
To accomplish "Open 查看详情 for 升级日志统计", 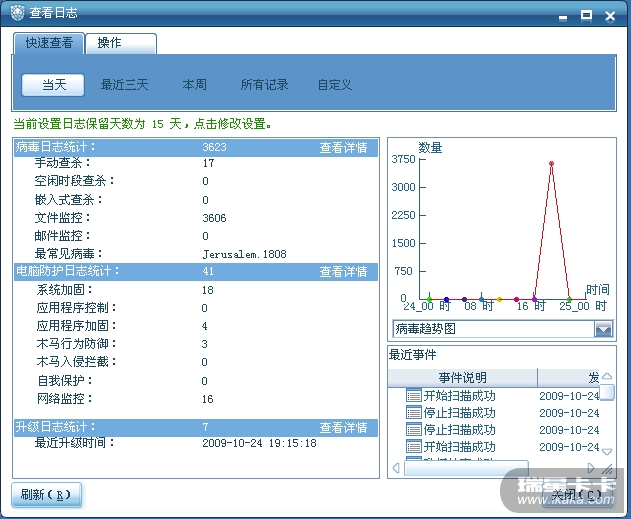I will [343, 428].
